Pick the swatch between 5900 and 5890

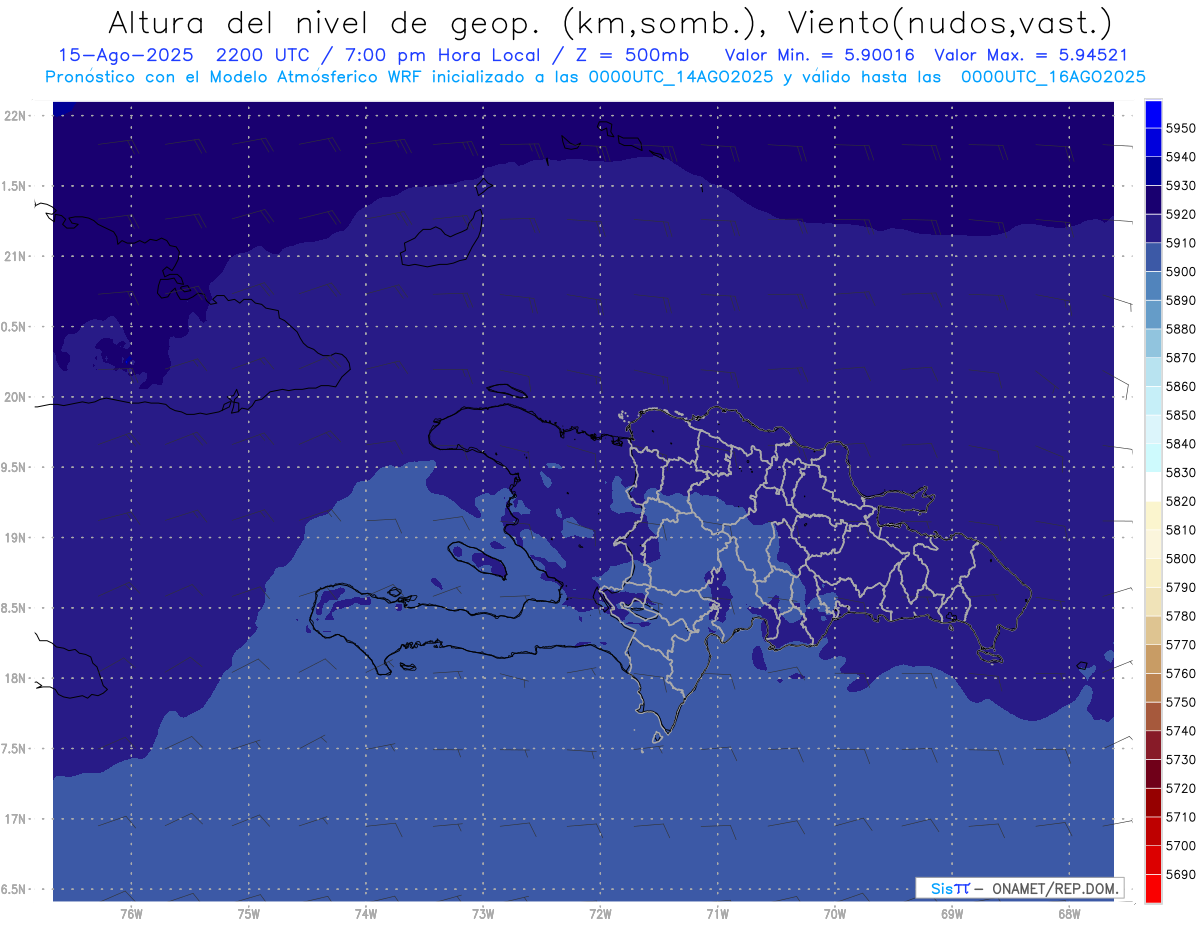pyautogui.click(x=1153, y=286)
